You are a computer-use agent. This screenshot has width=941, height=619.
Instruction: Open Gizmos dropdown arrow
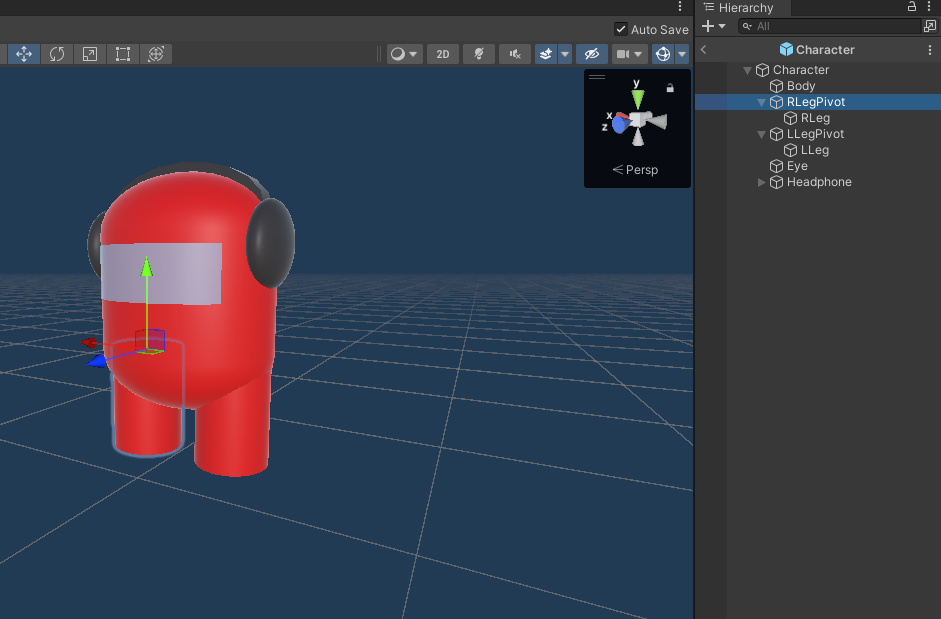(682, 54)
